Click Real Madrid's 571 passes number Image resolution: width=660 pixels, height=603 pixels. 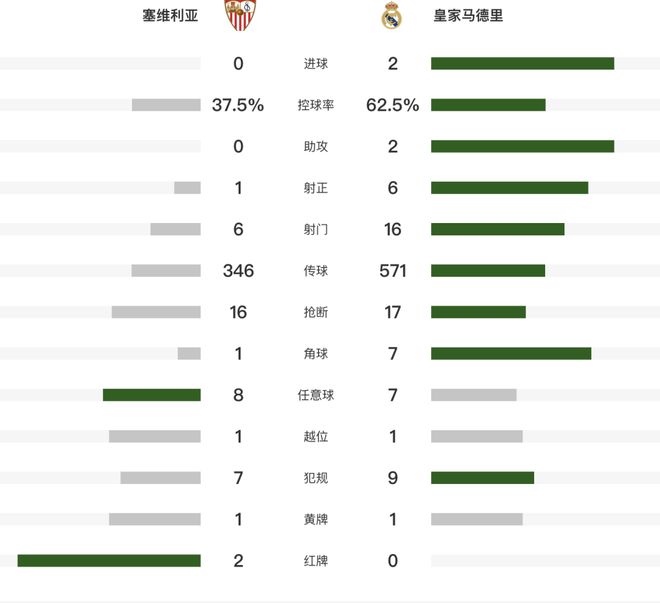(392, 271)
